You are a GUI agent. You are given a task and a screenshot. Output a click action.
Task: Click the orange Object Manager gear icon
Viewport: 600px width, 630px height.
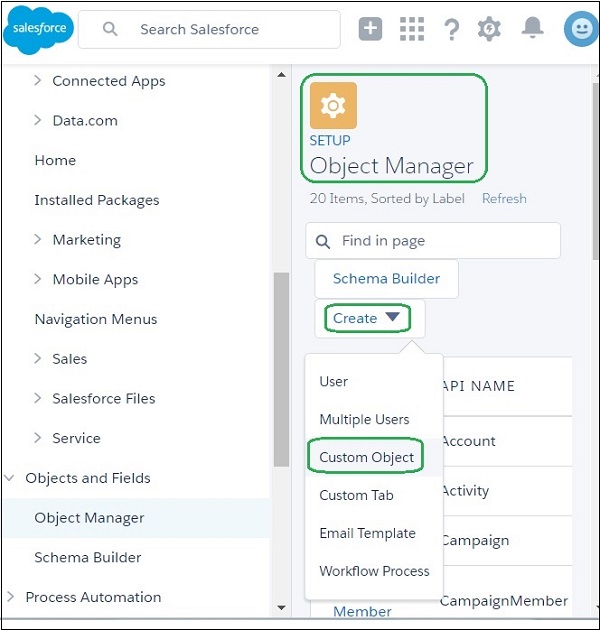(333, 105)
